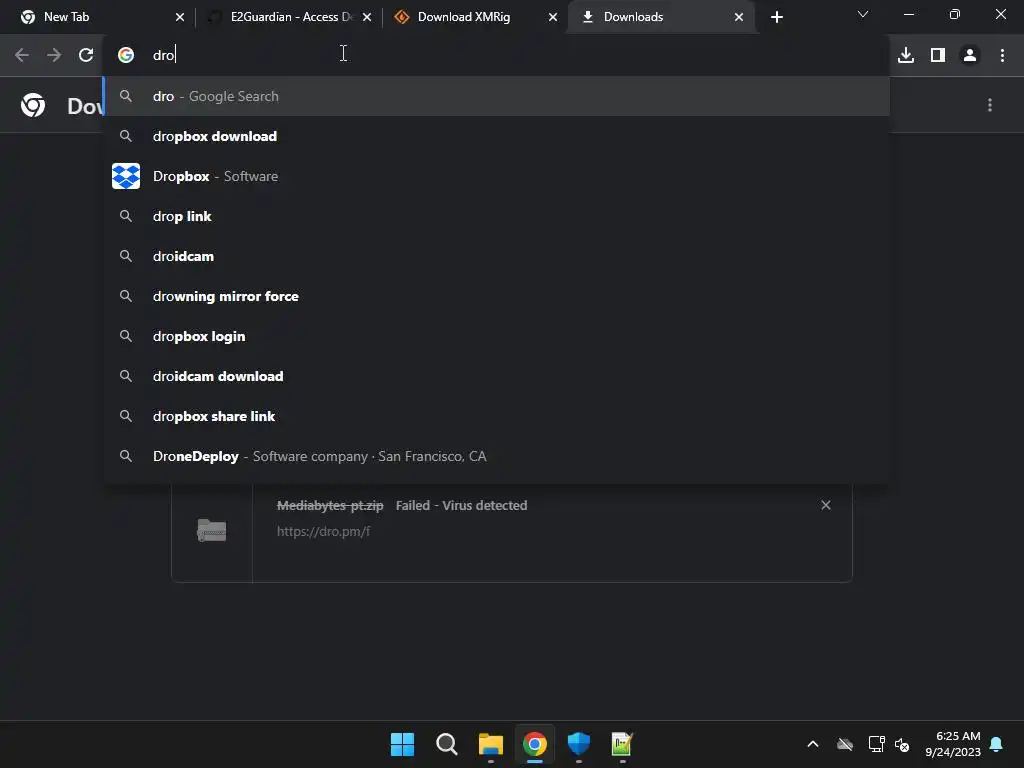Click the muted volume tray icon
The image size is (1024, 768).
point(902,744)
